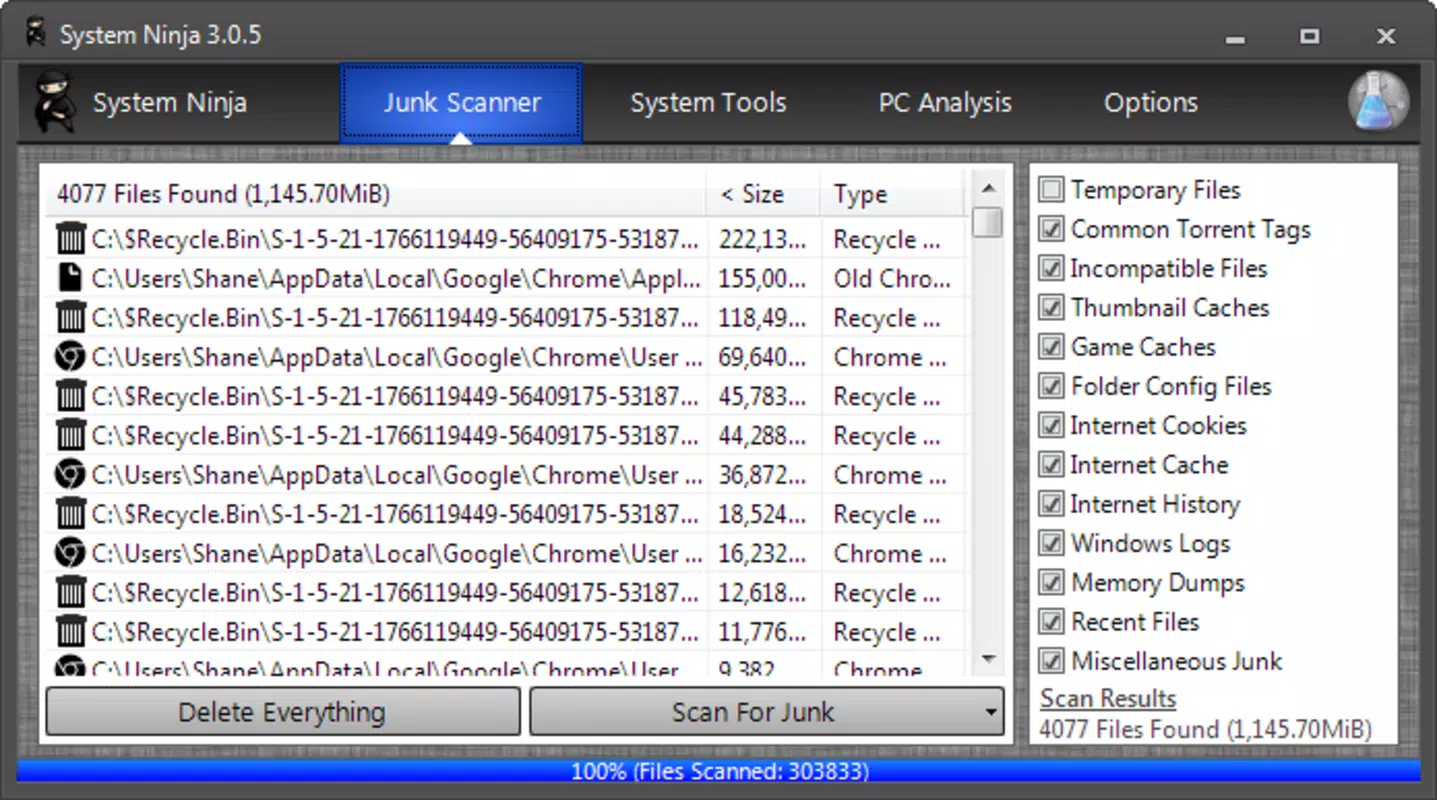The height and width of the screenshot is (800, 1437).
Task: Click the 4077 Files Found text under Scan Results
Action: pyautogui.click(x=1205, y=729)
